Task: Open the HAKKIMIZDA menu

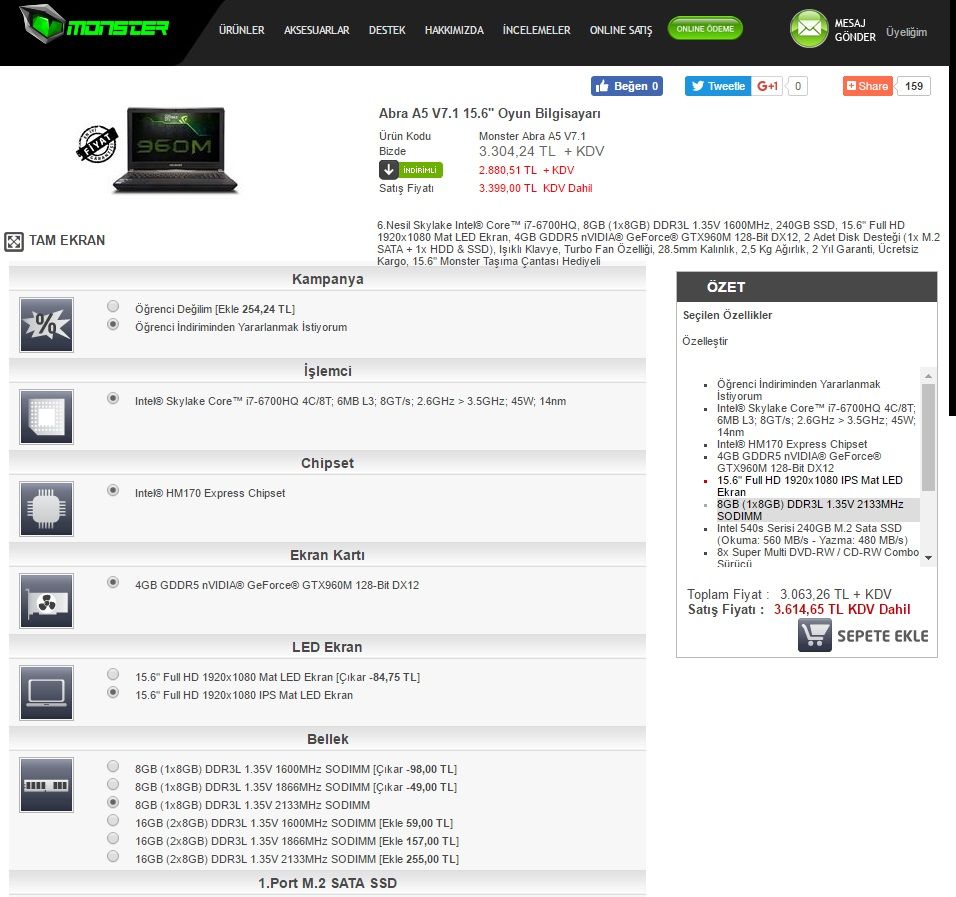Action: pos(454,30)
